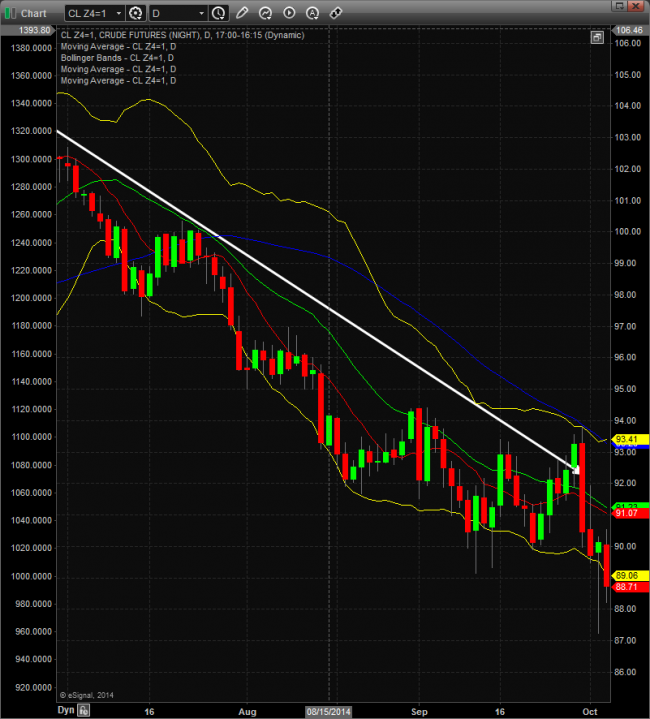The image size is (650, 719).
Task: Open the studies chart-line icon
Action: click(x=265, y=13)
